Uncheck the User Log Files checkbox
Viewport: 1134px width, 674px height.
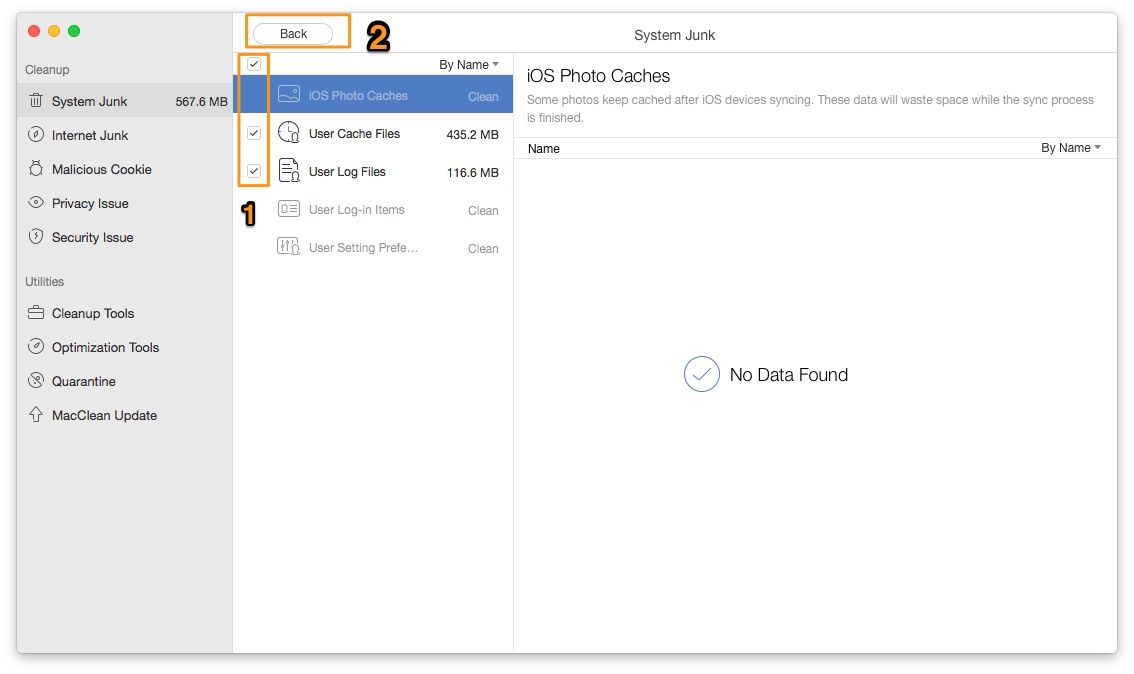pyautogui.click(x=254, y=171)
